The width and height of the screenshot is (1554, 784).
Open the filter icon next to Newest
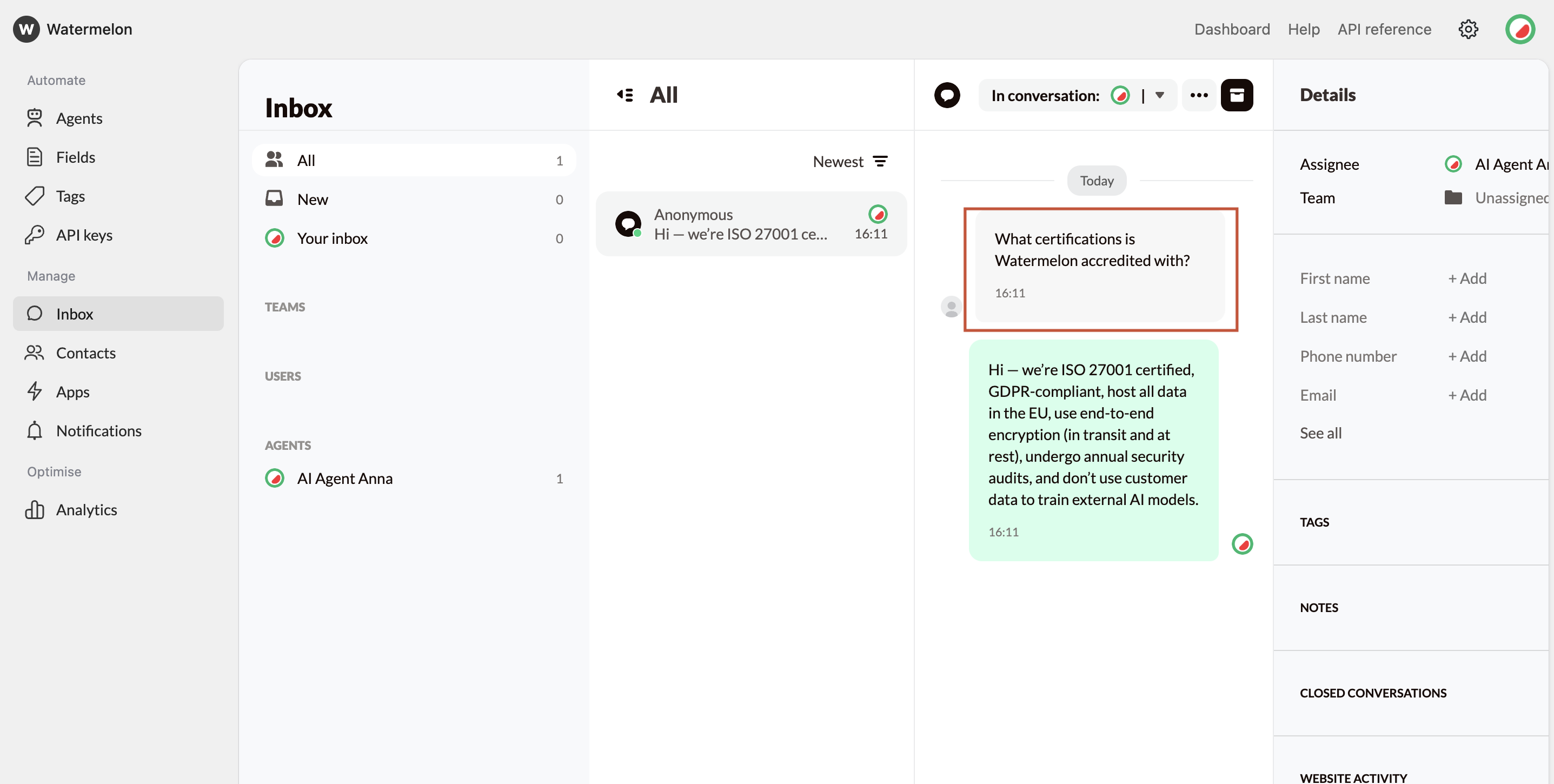pyautogui.click(x=881, y=161)
